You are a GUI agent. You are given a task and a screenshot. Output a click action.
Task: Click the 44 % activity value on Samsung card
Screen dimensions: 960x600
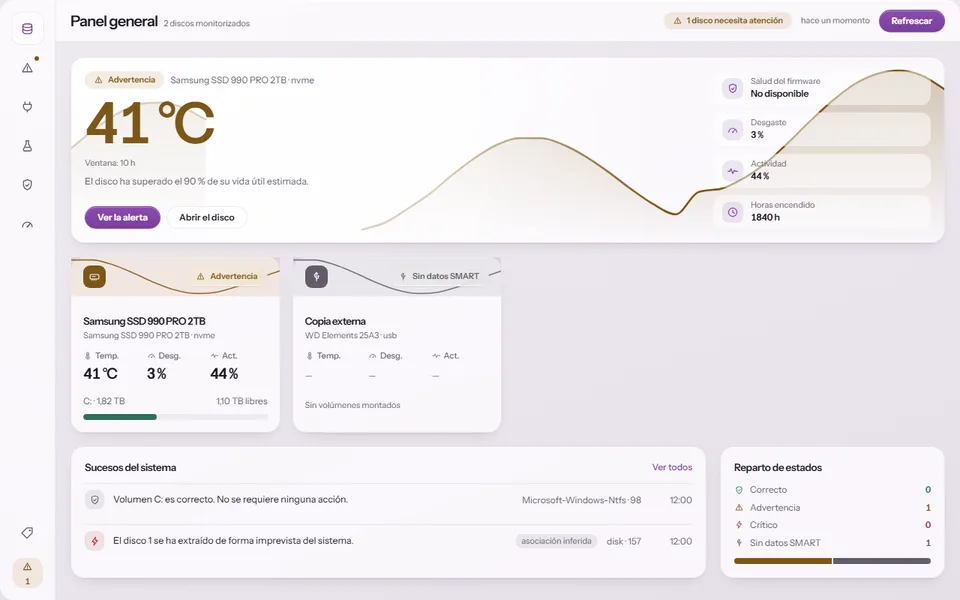(224, 373)
